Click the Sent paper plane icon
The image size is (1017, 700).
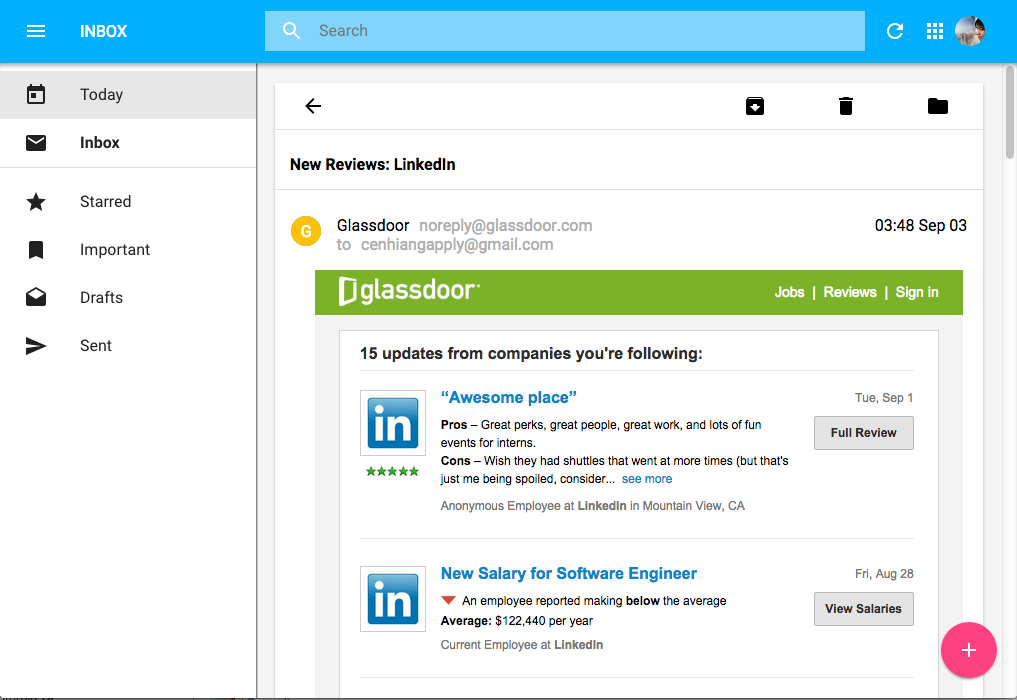coord(36,346)
